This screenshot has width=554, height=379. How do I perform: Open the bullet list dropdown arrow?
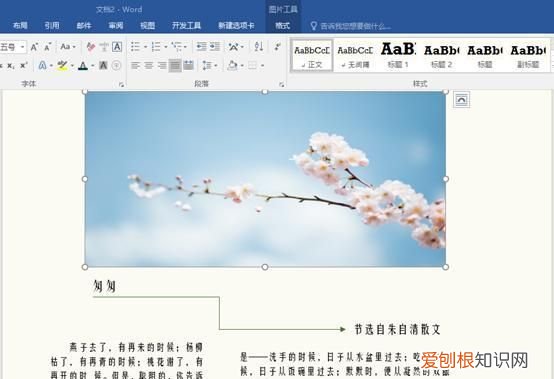coord(145,47)
